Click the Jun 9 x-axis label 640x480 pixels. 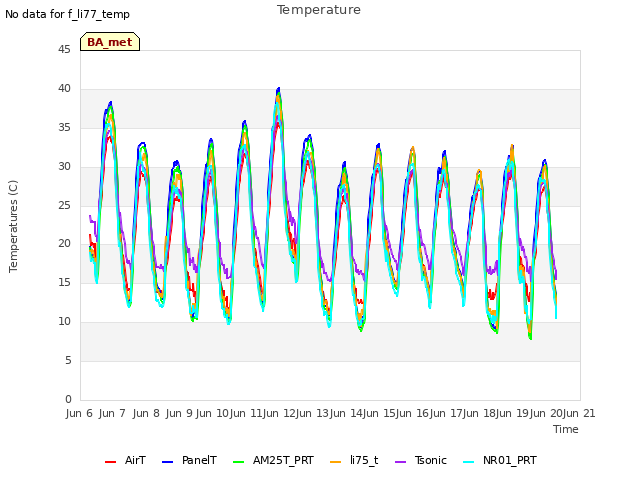click(x=179, y=413)
